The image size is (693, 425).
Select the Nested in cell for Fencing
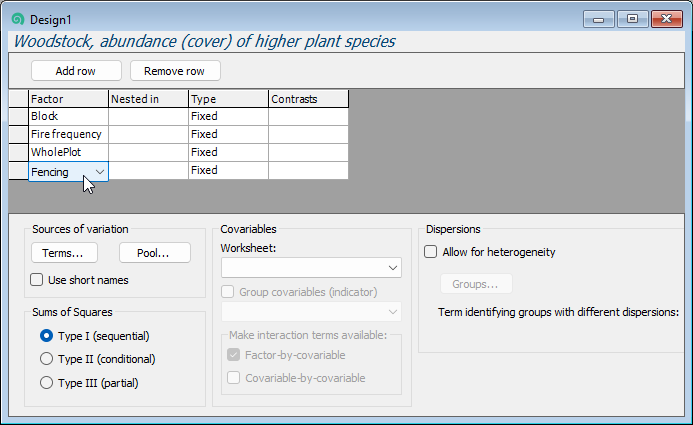pyautogui.click(x=148, y=171)
